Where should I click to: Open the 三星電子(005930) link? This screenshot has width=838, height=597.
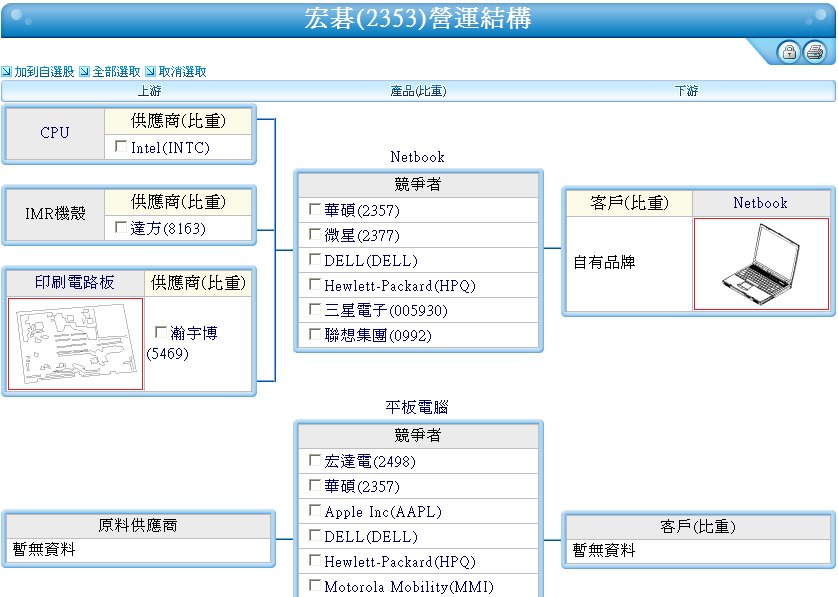click(x=386, y=311)
